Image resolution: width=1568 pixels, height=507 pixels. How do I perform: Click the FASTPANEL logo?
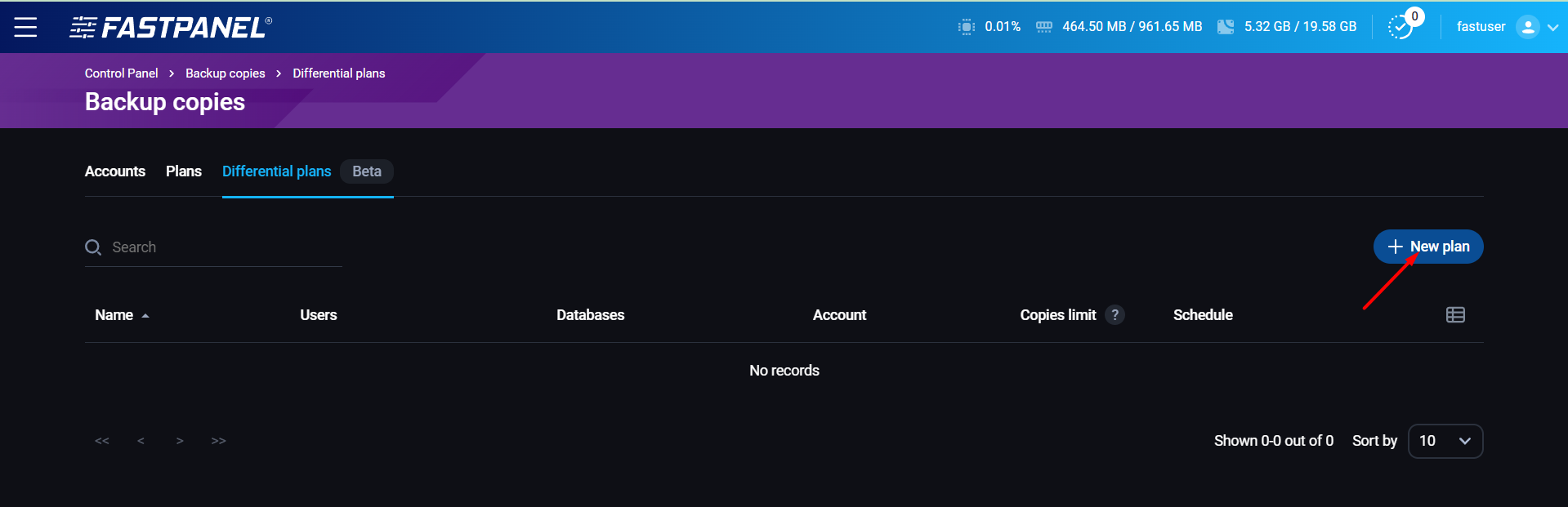coord(171,28)
